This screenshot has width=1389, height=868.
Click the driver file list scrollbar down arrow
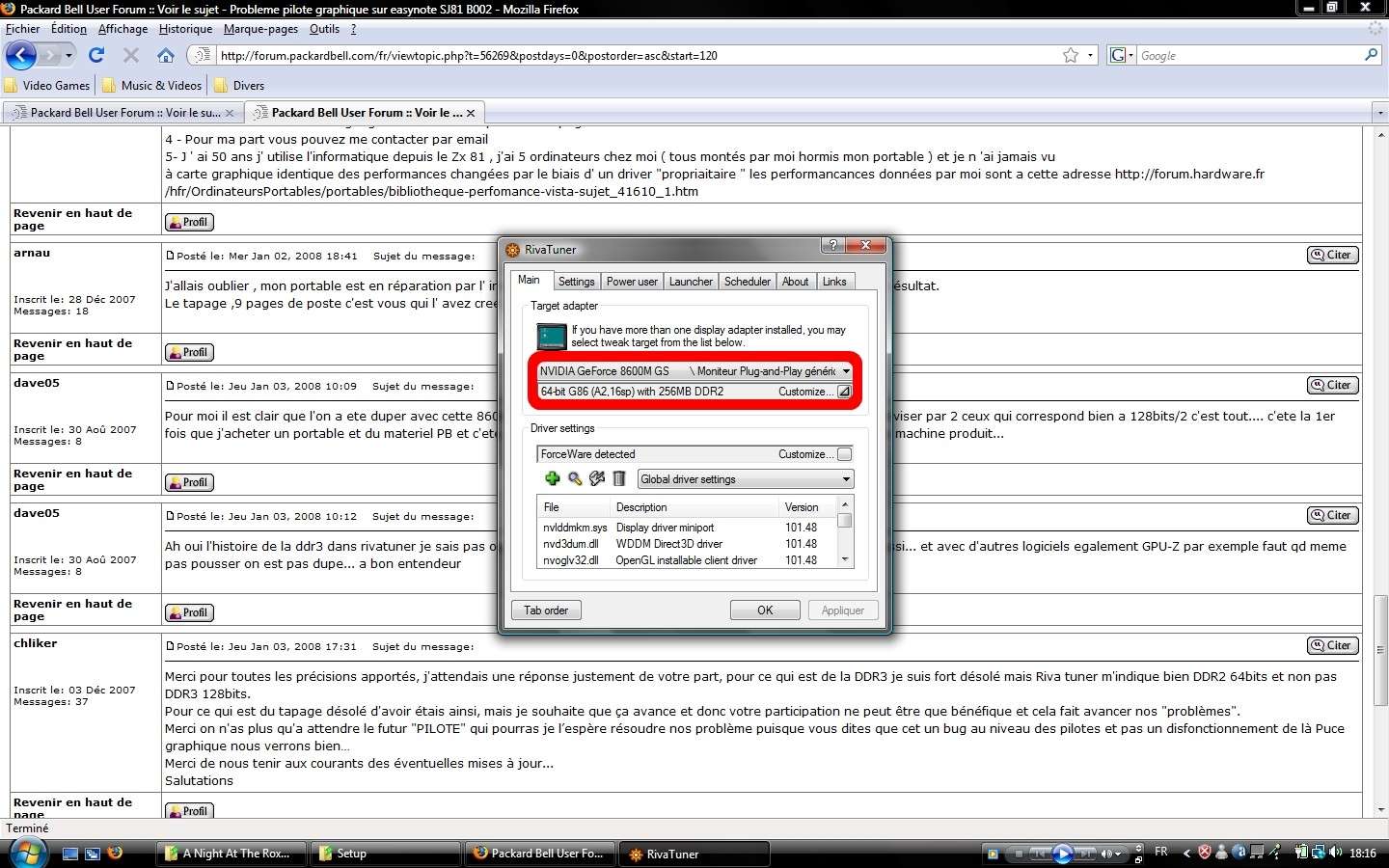pyautogui.click(x=845, y=559)
